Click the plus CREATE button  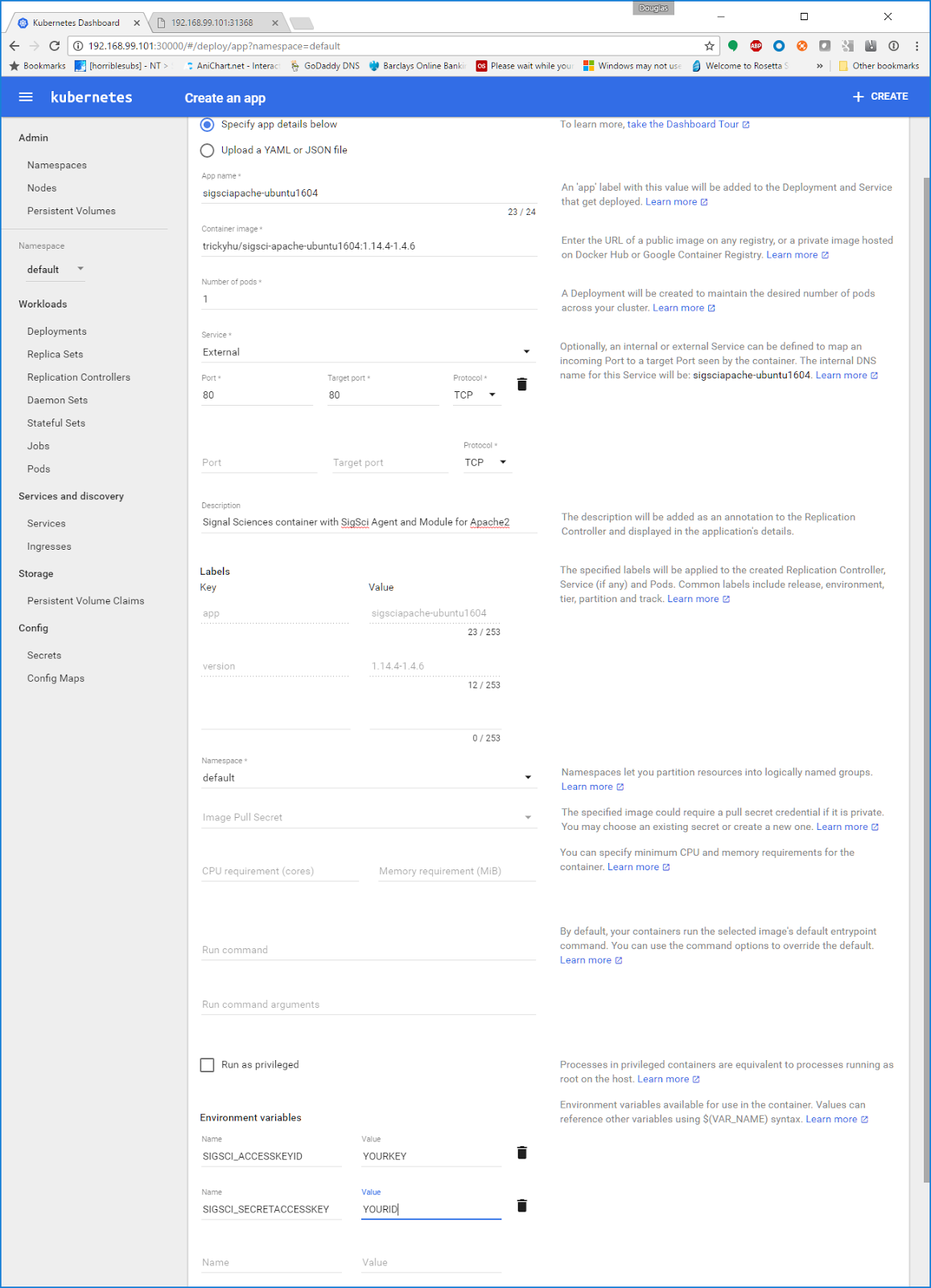(x=880, y=97)
